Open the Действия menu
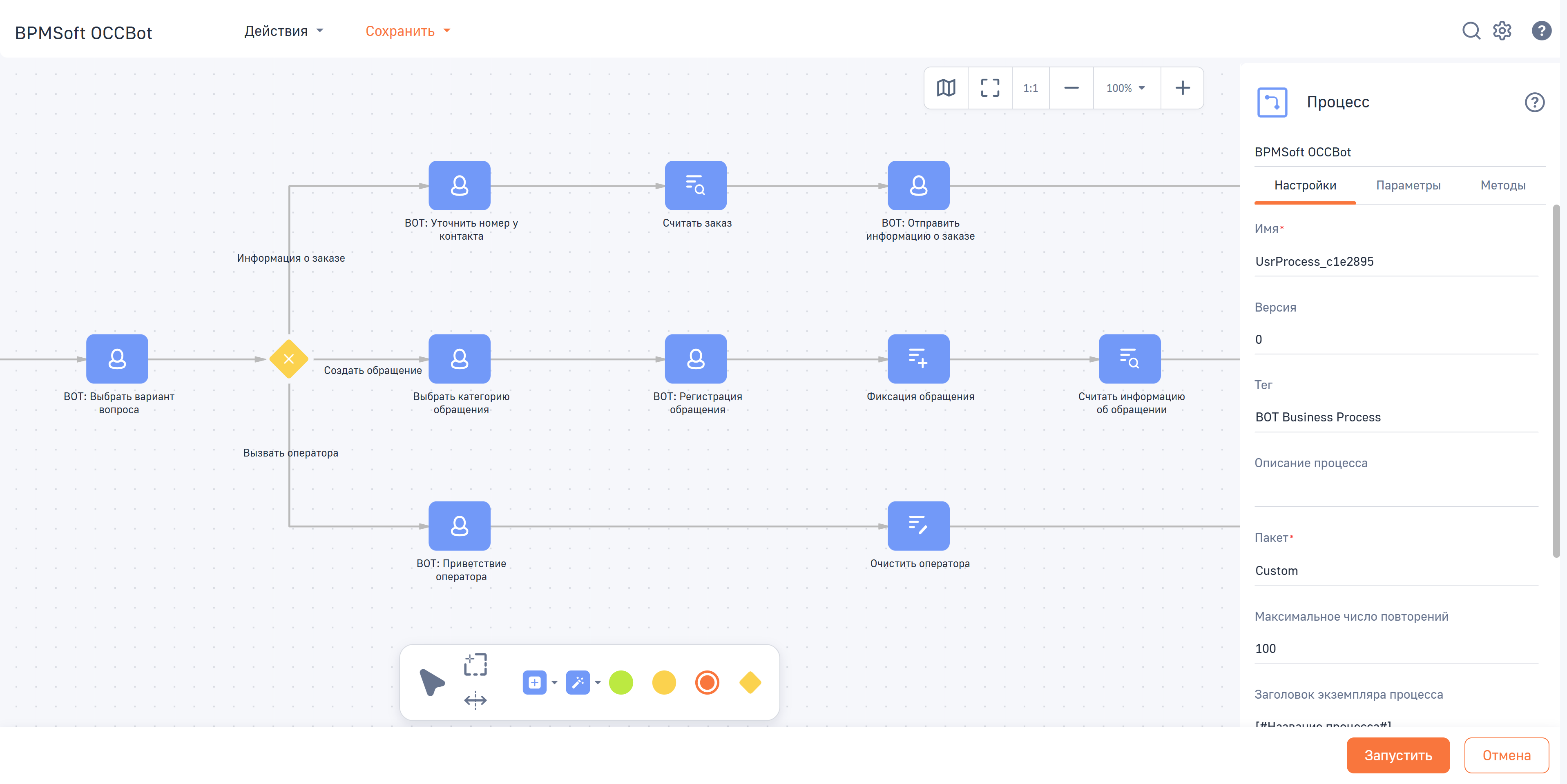1567x784 pixels. [x=283, y=31]
